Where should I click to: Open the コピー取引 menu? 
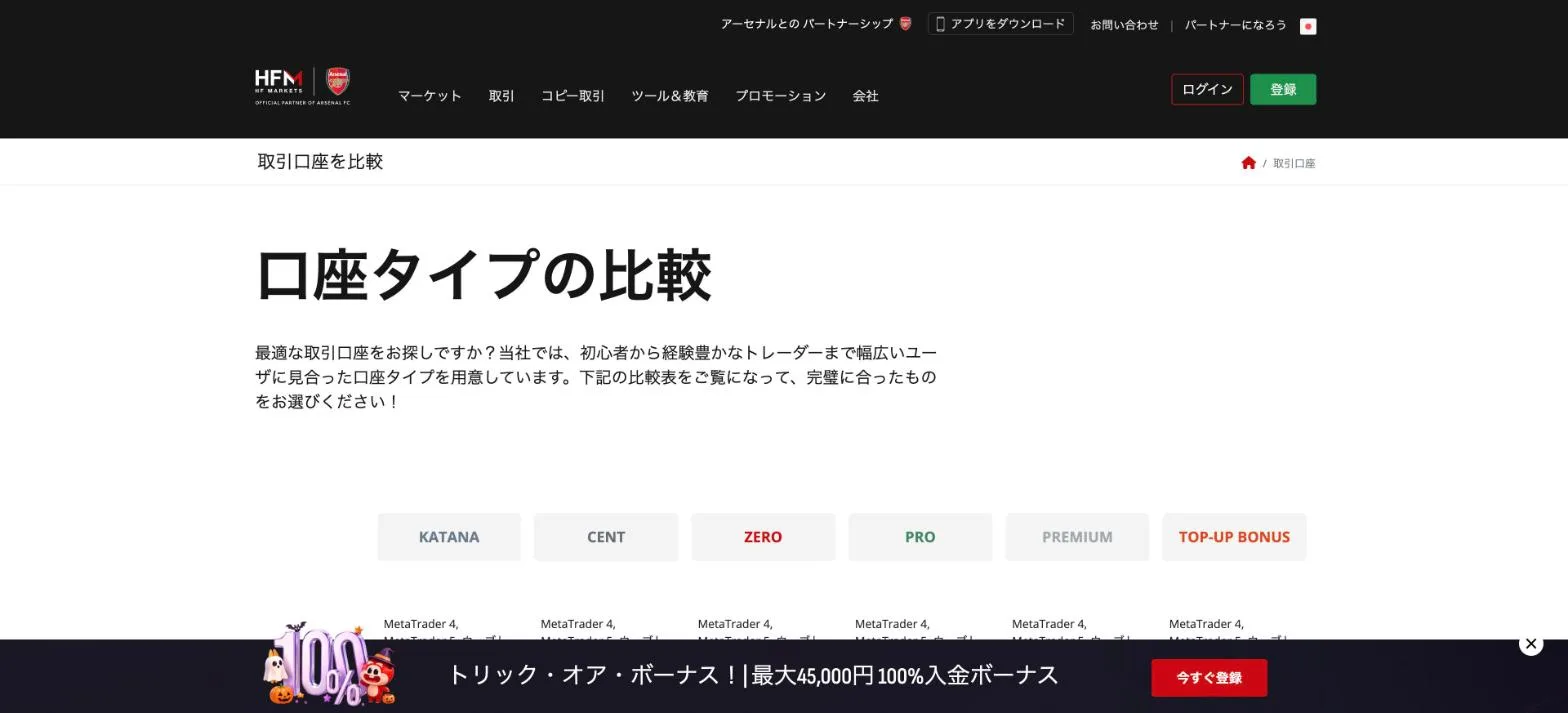coord(573,96)
